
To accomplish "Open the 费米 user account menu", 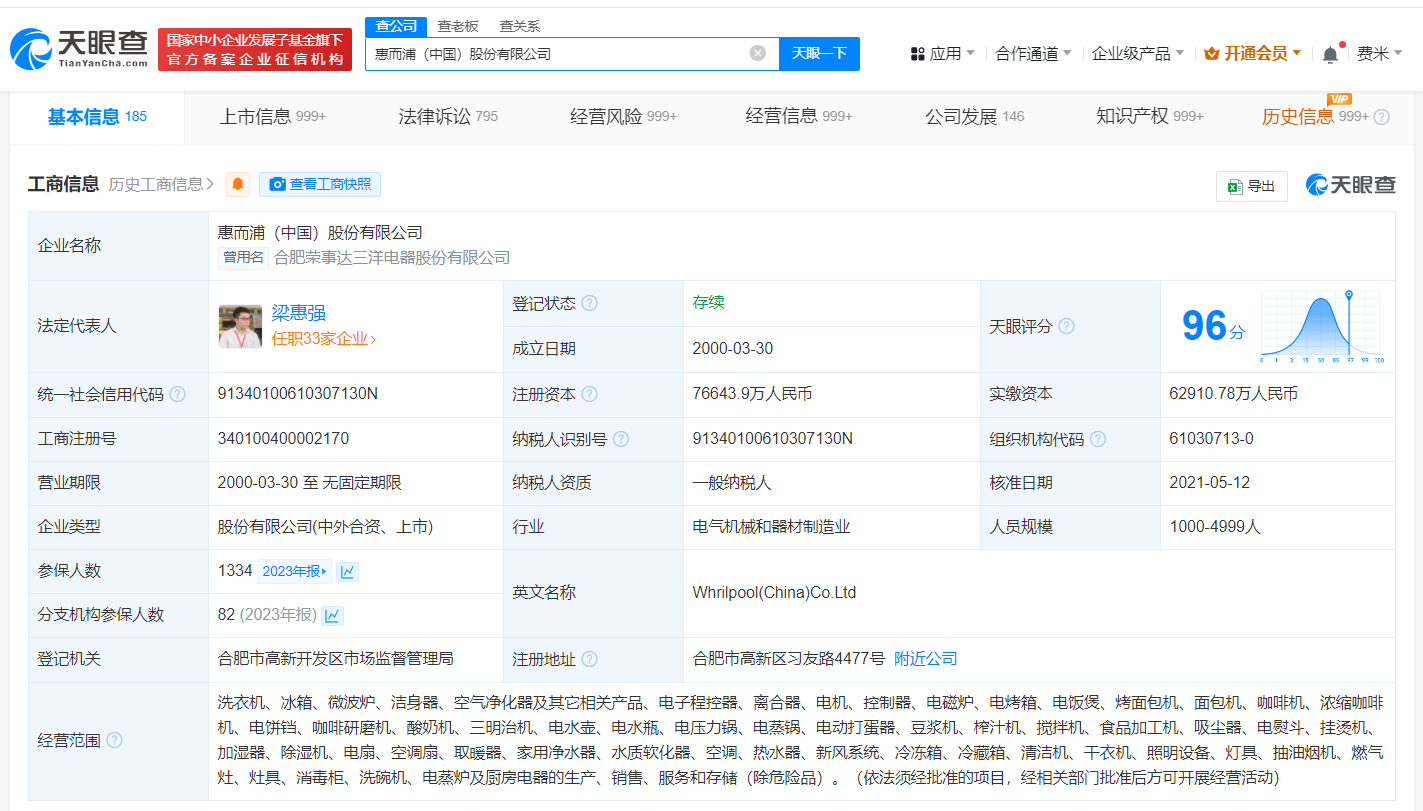I will pyautogui.click(x=1379, y=53).
